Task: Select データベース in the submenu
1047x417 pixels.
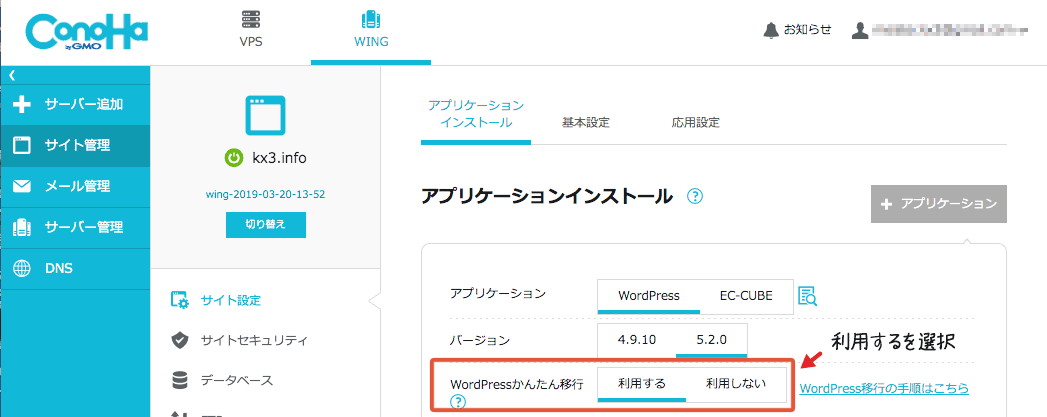Action: [x=237, y=381]
